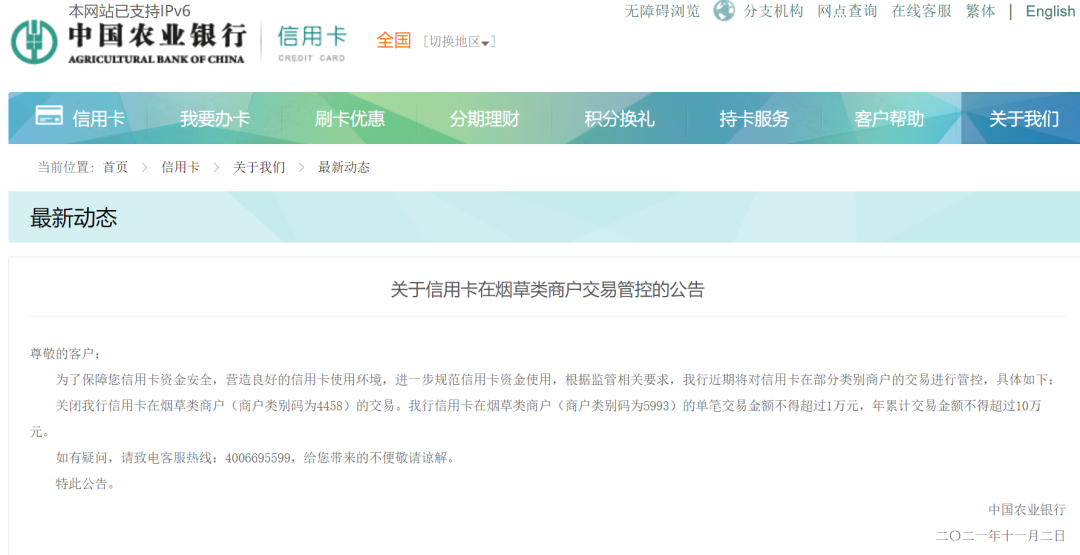The height and width of the screenshot is (555, 1080).
Task: Click the paragraph mentioning 商户类别码为4458
Action: 535,419
